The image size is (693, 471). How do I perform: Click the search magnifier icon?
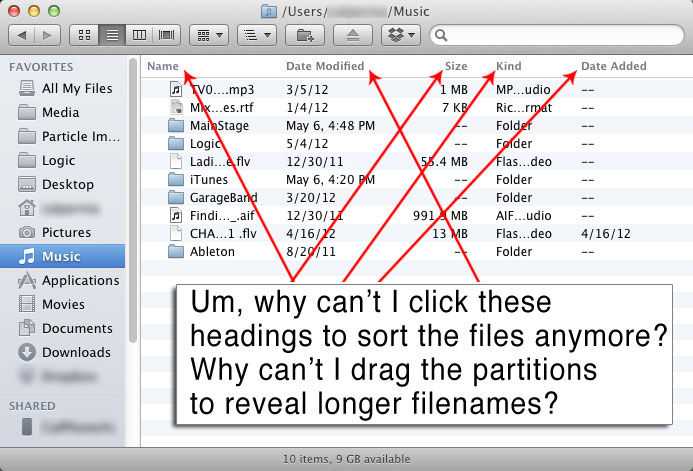[x=441, y=35]
